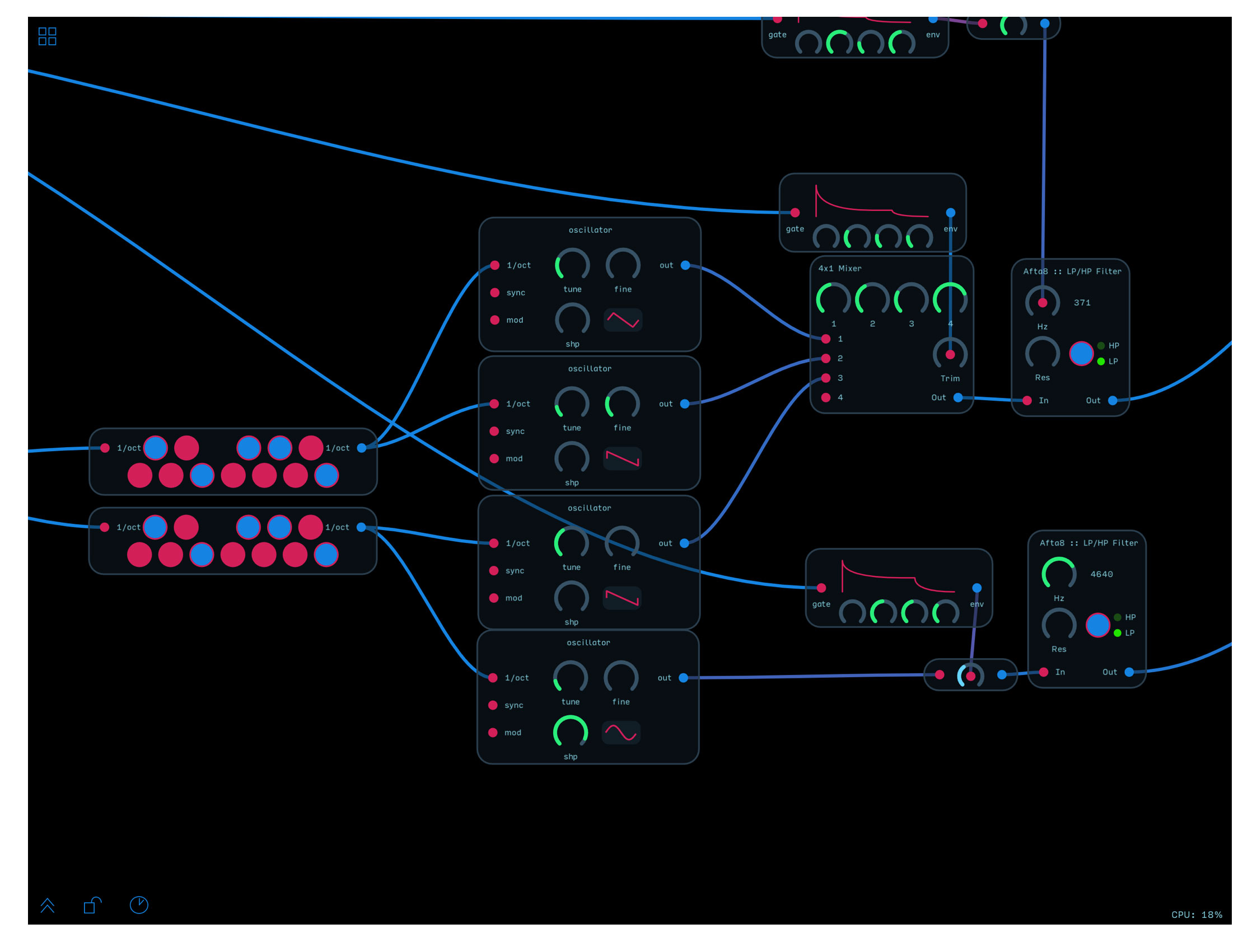Click Hz knob on 4640 filter
1257x952 pixels.
[x=1059, y=574]
